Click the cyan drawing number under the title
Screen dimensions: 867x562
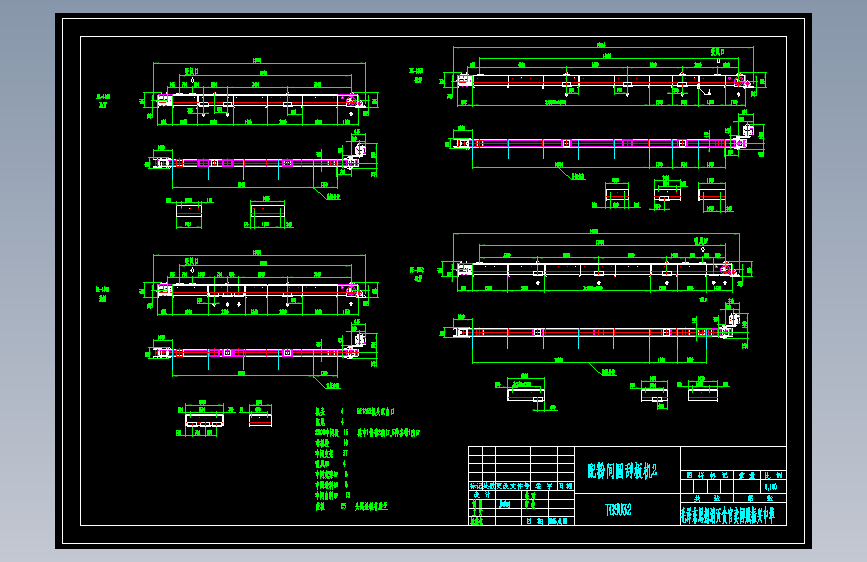click(x=618, y=509)
